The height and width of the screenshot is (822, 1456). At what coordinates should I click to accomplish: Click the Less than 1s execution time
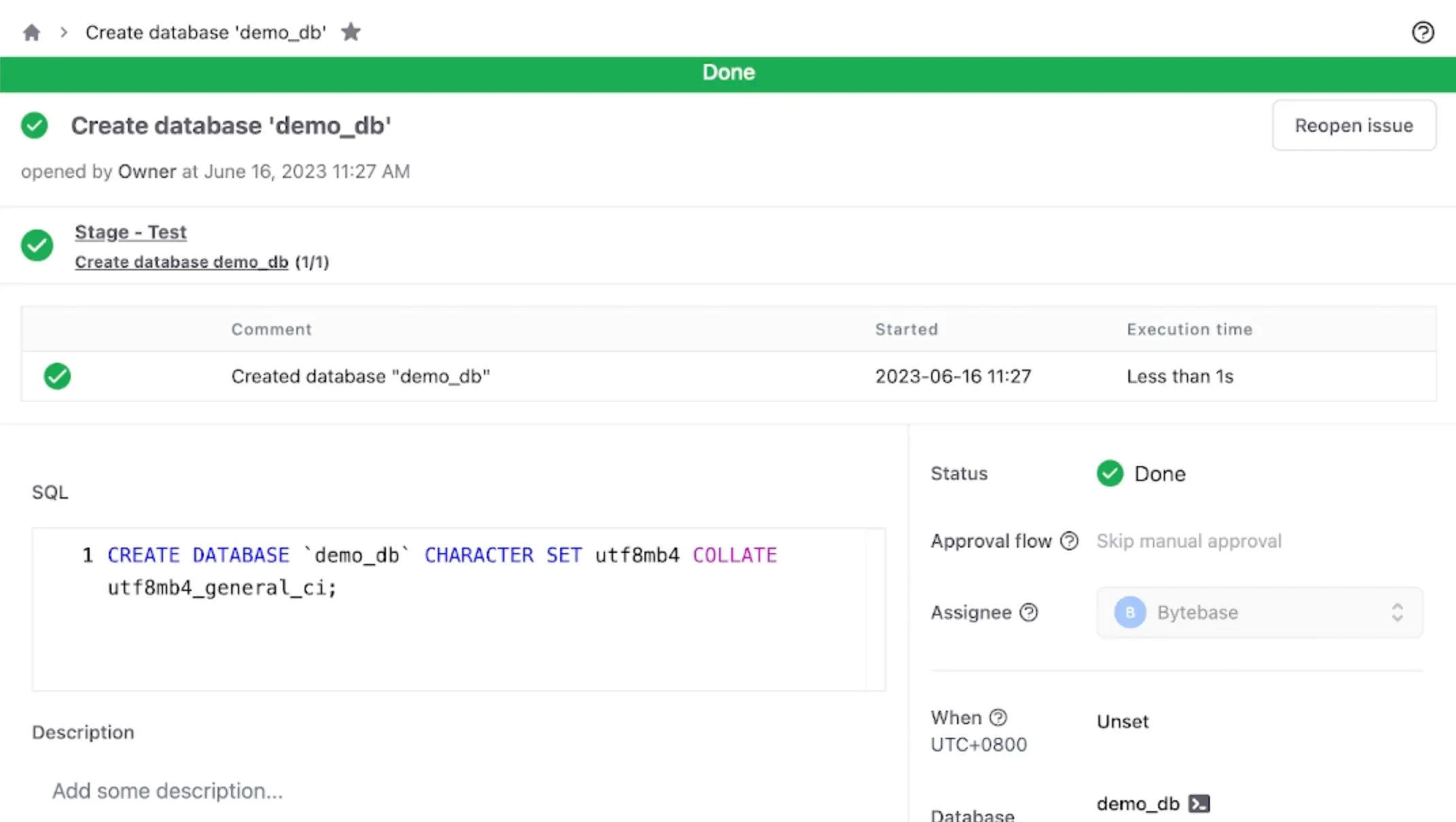[x=1180, y=376]
